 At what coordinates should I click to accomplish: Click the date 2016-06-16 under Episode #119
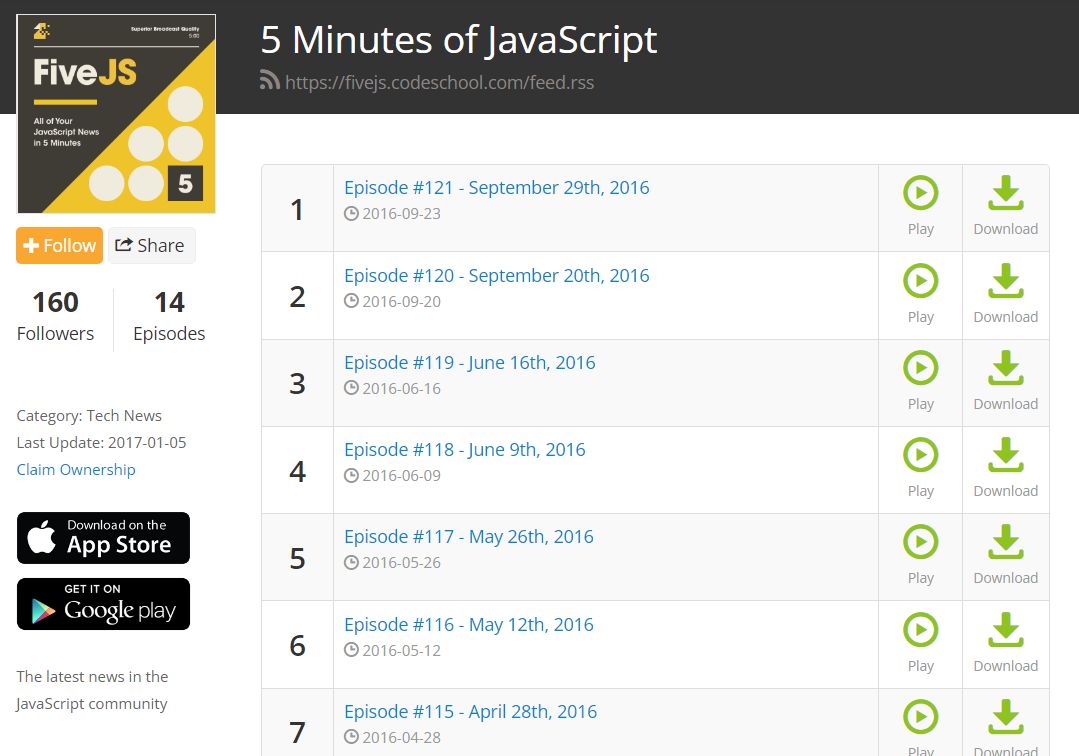(x=401, y=389)
